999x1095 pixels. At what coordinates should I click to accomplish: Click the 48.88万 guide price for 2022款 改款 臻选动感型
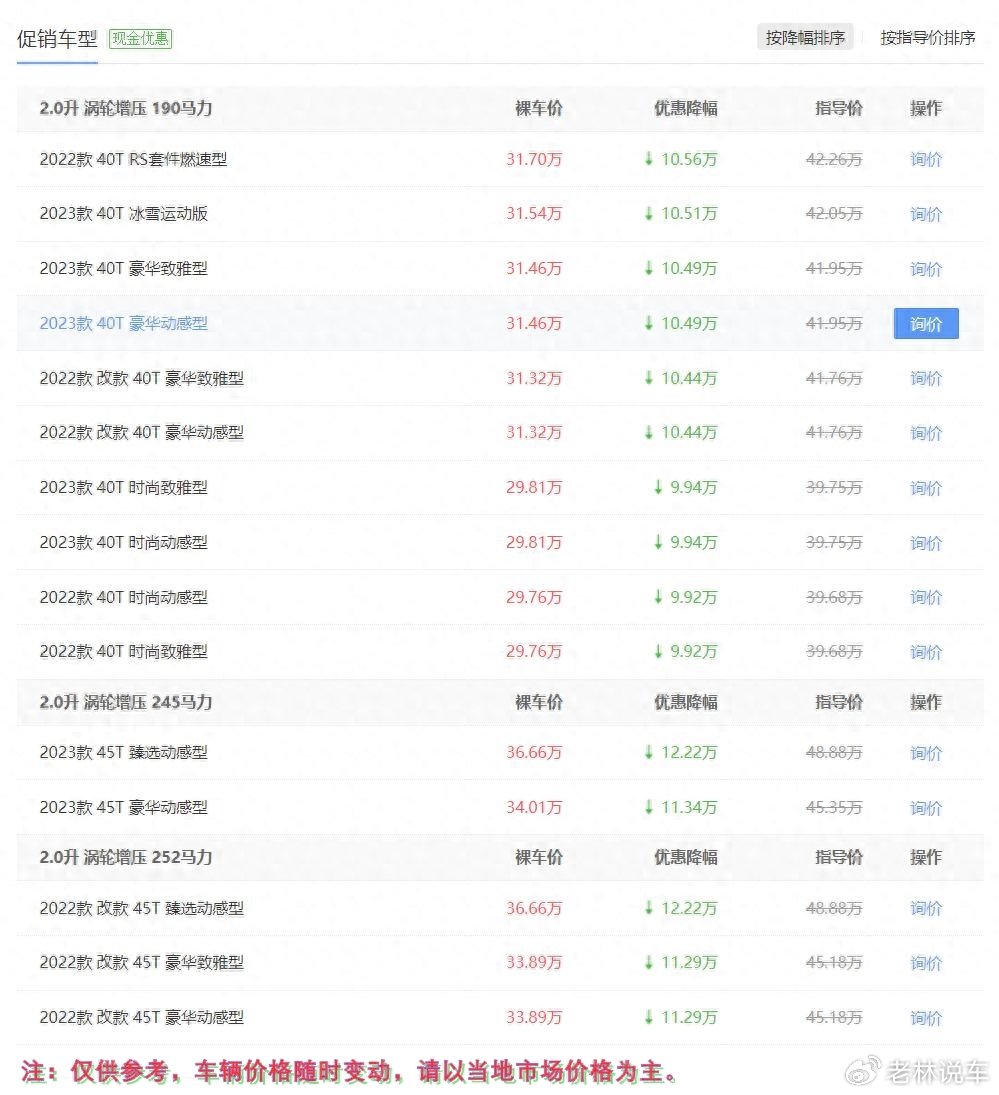tap(834, 908)
